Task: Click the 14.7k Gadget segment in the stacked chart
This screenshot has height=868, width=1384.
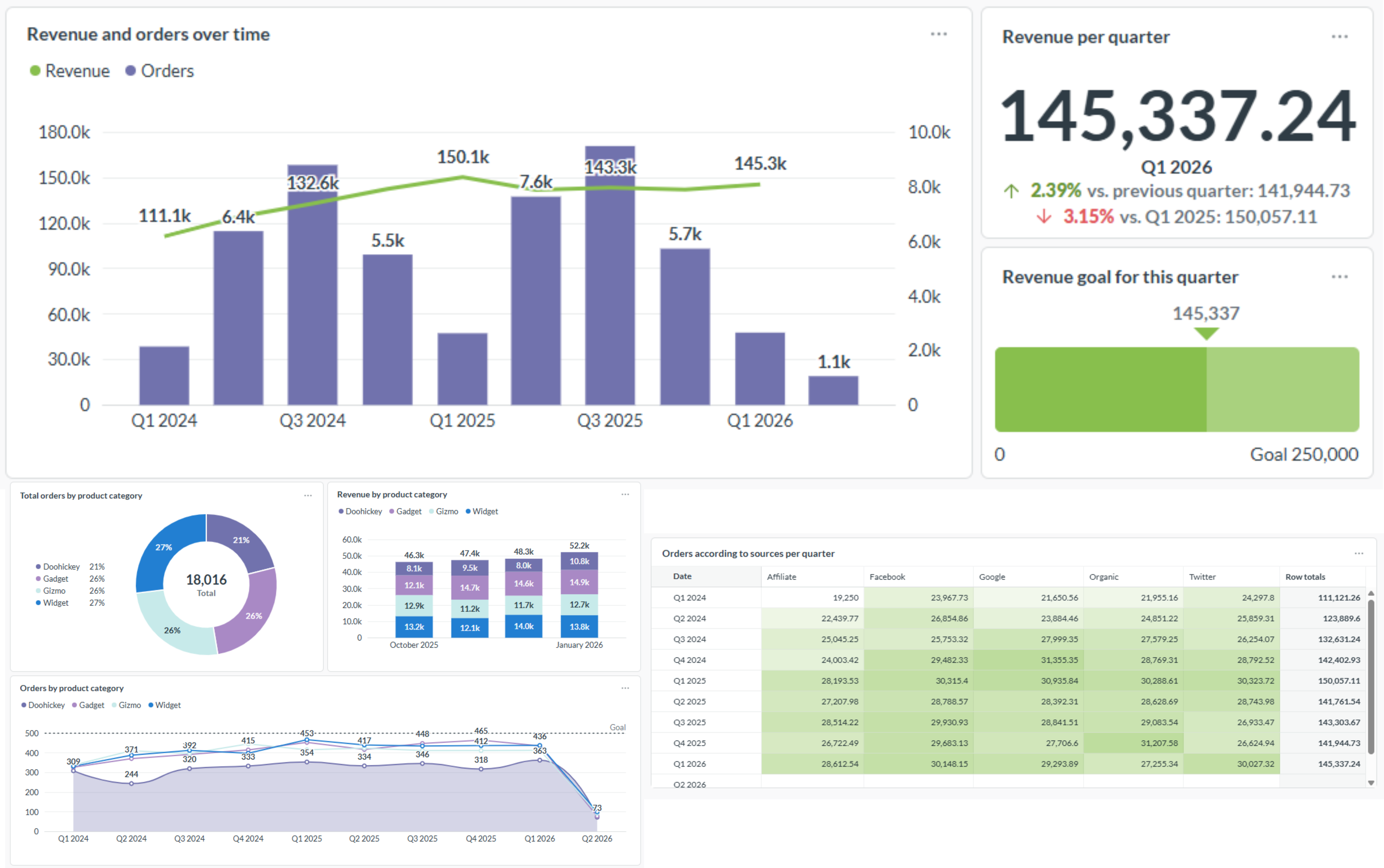Action: [470, 587]
